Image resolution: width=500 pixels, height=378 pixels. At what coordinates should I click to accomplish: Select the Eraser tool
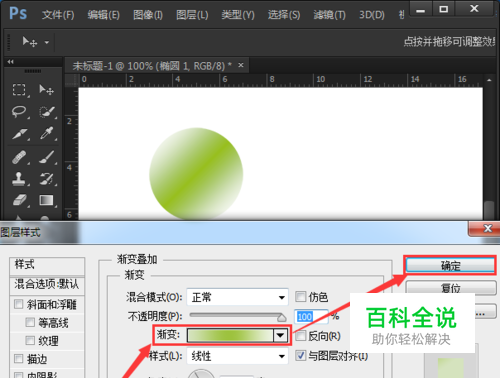(19, 200)
